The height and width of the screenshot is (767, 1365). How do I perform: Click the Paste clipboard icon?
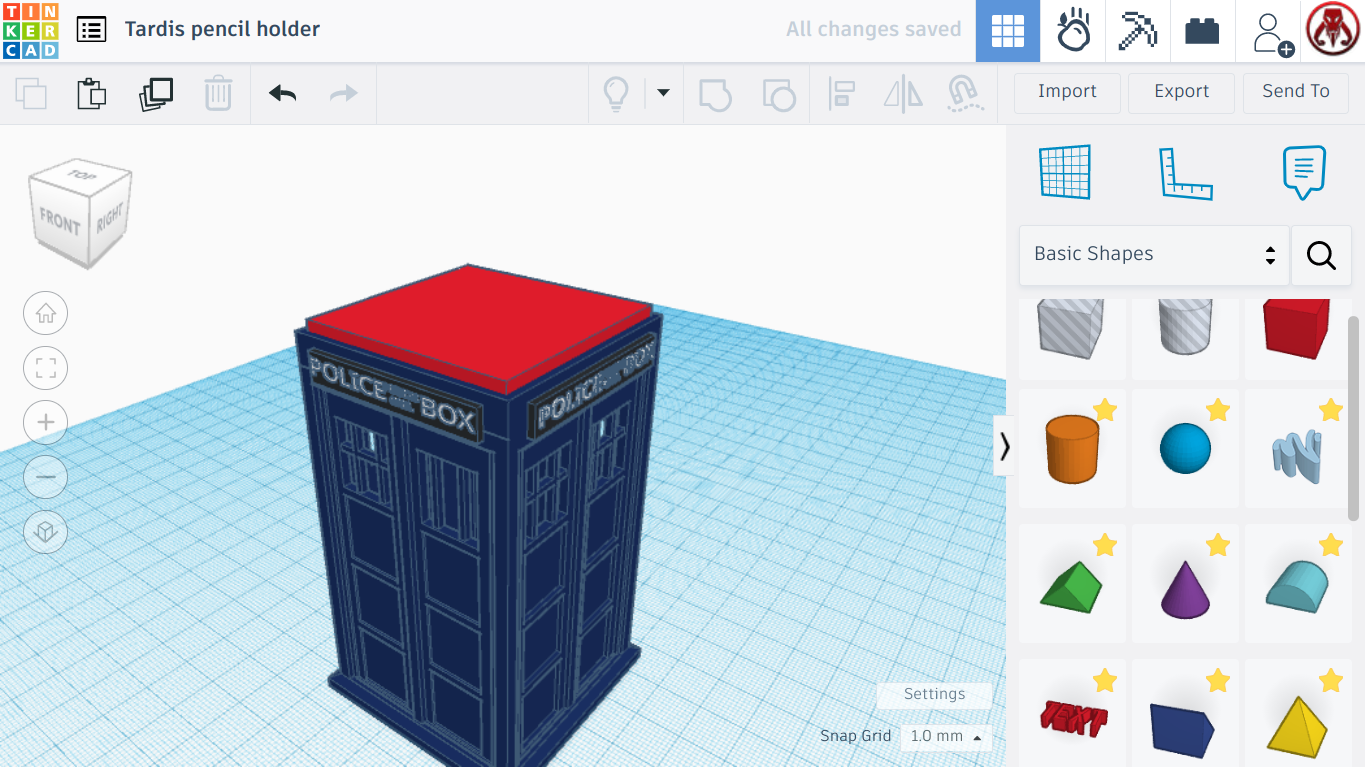[92, 94]
